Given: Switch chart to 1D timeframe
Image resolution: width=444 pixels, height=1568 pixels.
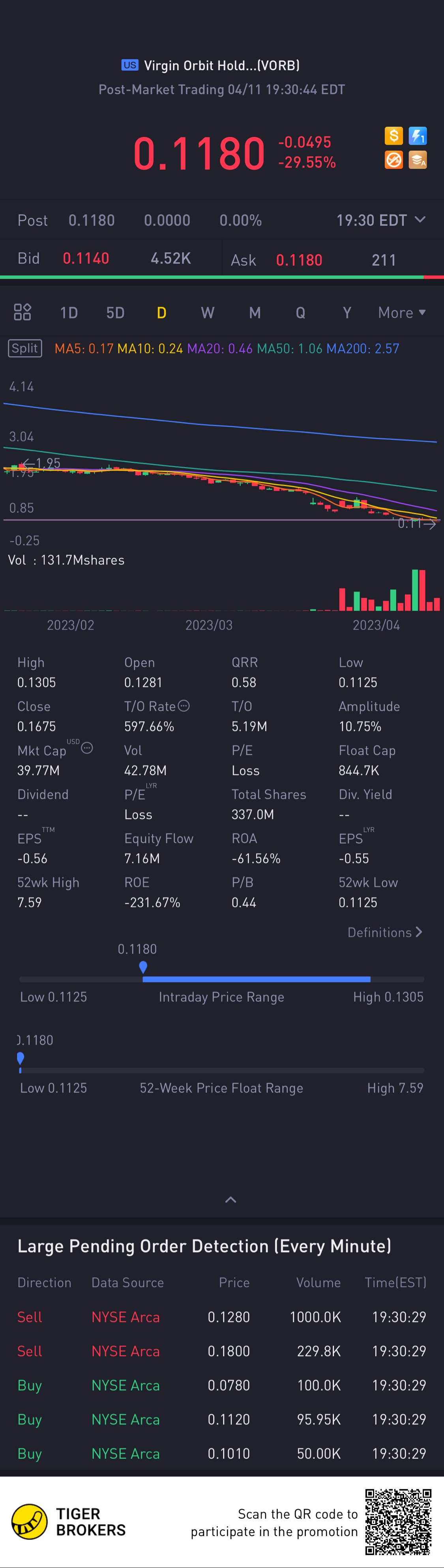Looking at the screenshot, I should tap(69, 313).
